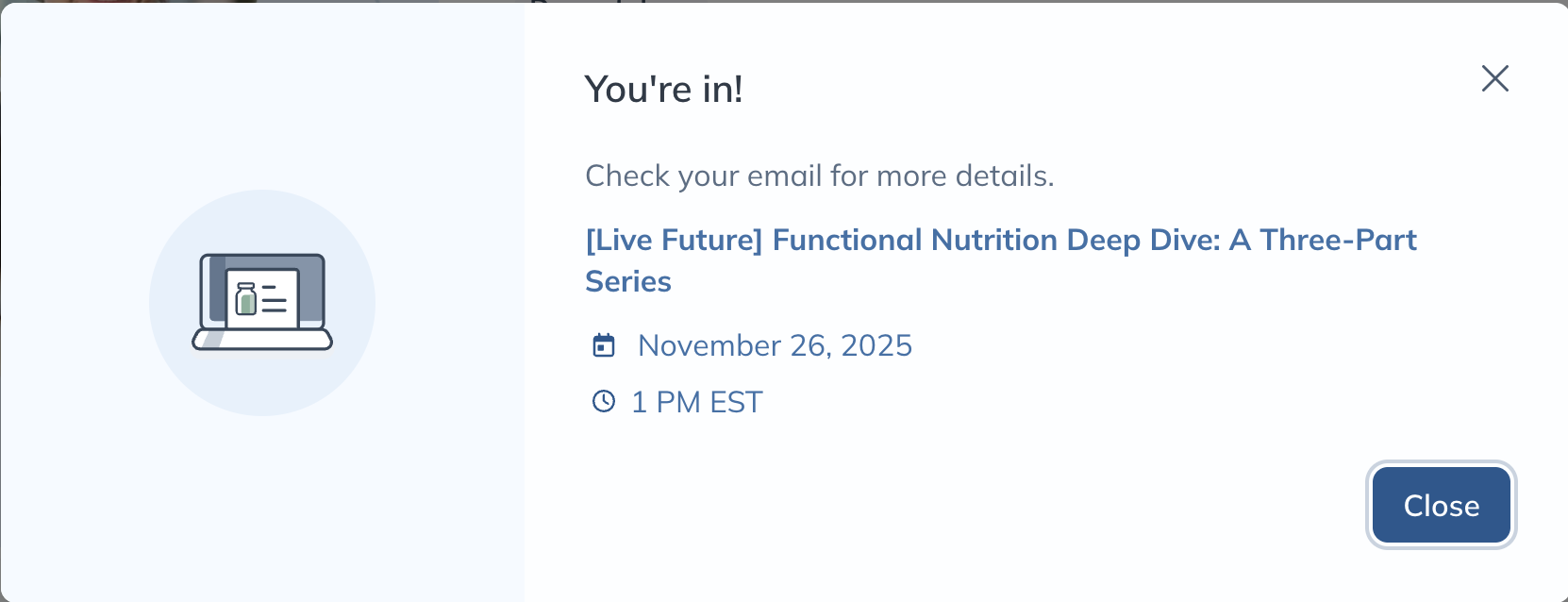Click the laptop illustration icon
This screenshot has height=602, width=1568.
point(262,302)
